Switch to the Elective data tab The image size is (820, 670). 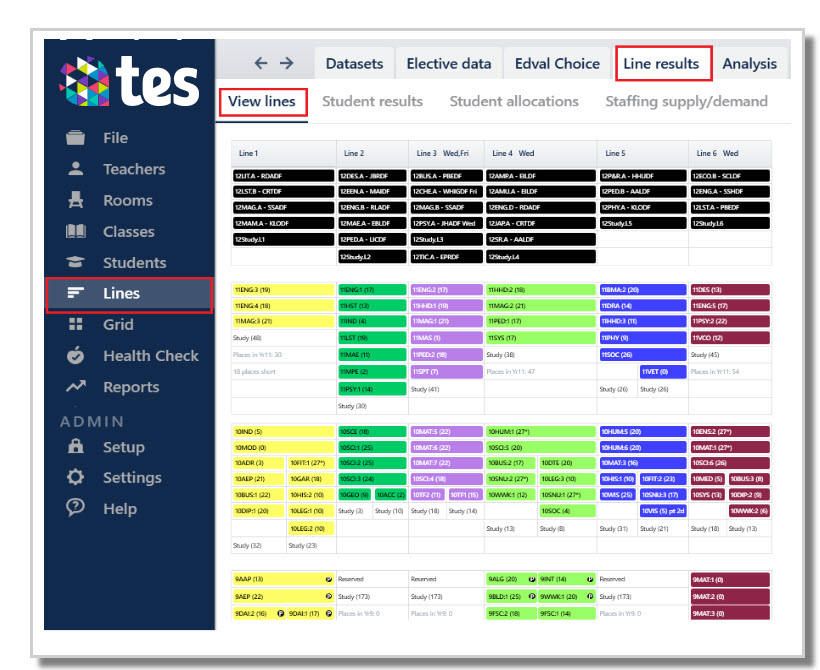pos(449,63)
